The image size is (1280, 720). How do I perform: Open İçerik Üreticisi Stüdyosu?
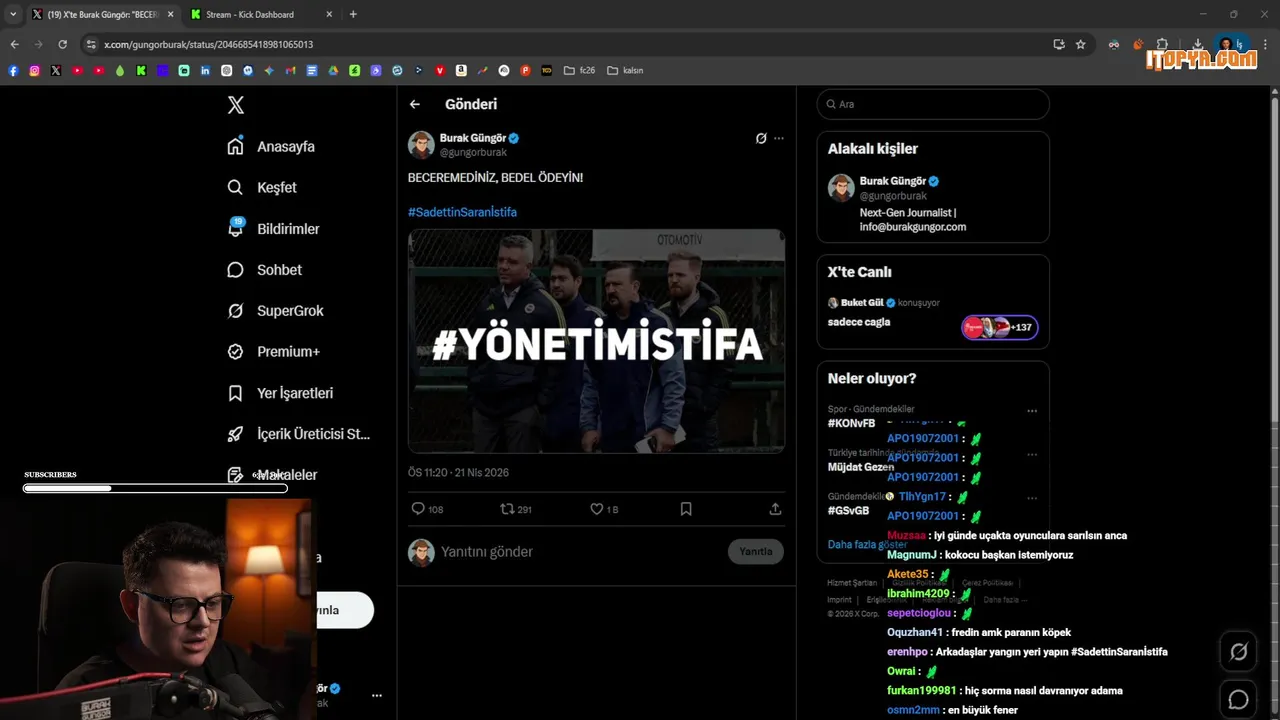pos(299,434)
